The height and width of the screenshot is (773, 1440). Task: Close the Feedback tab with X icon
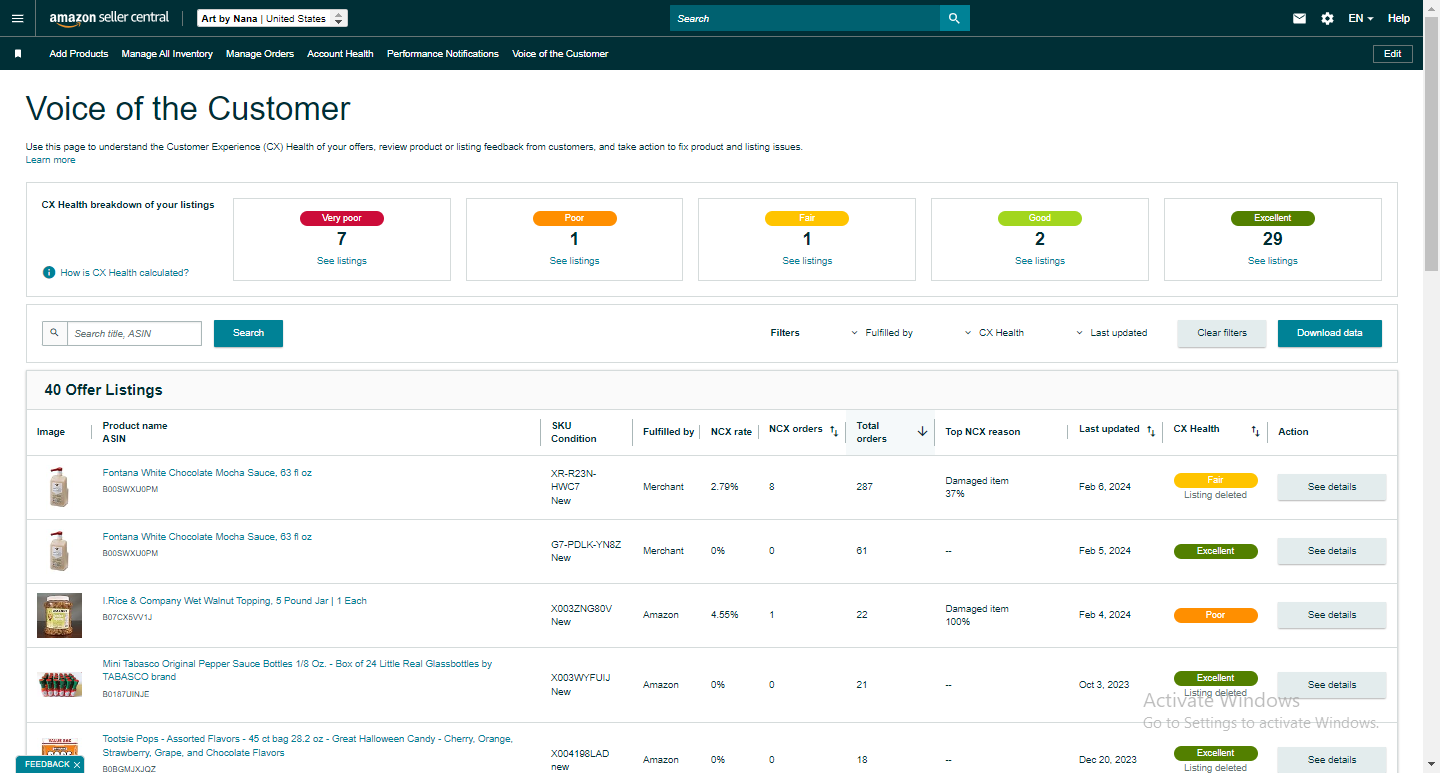(77, 765)
